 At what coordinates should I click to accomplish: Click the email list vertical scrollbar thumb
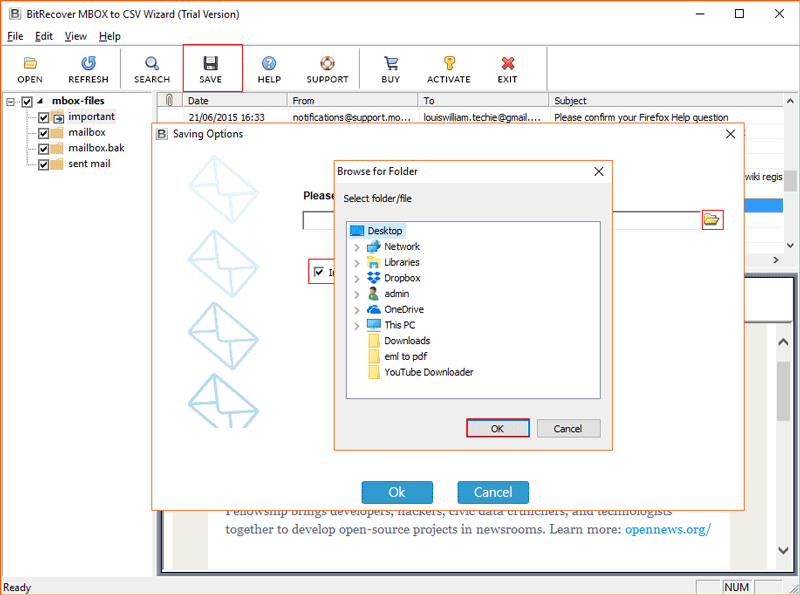790,180
